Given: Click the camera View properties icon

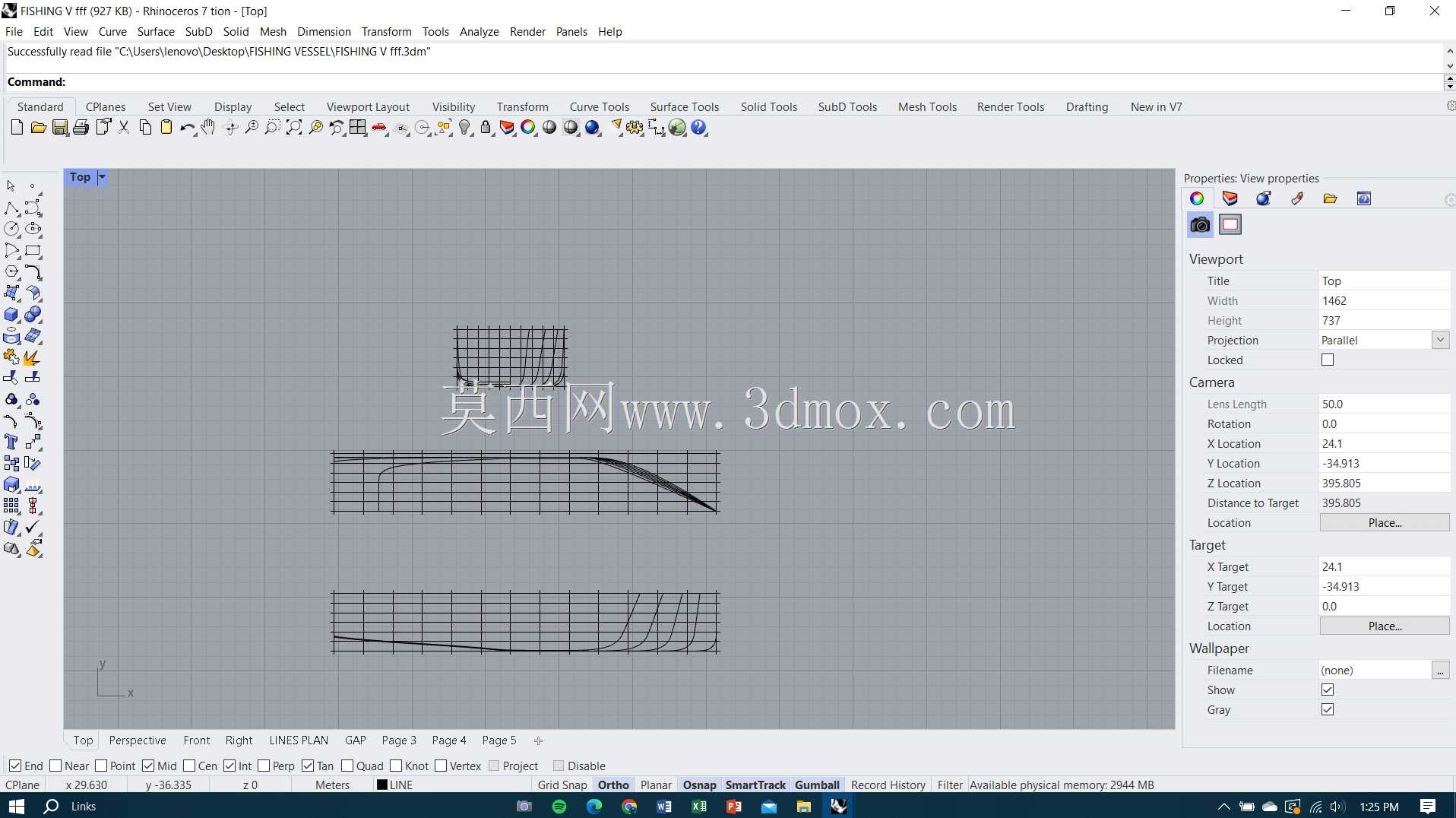Looking at the screenshot, I should (1201, 225).
